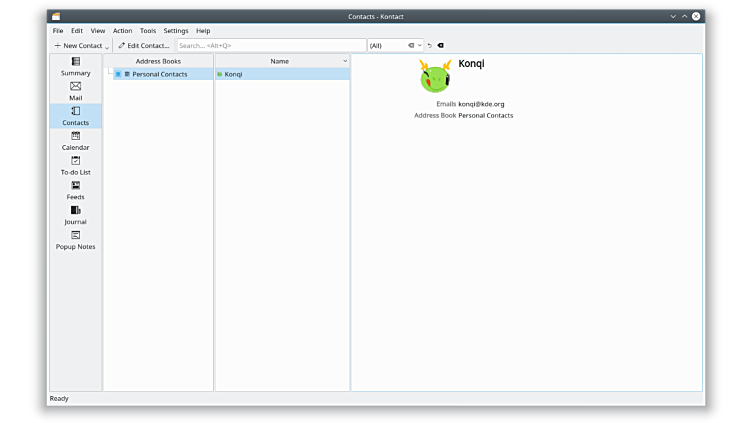Click the Name column sort arrow

(x=345, y=61)
